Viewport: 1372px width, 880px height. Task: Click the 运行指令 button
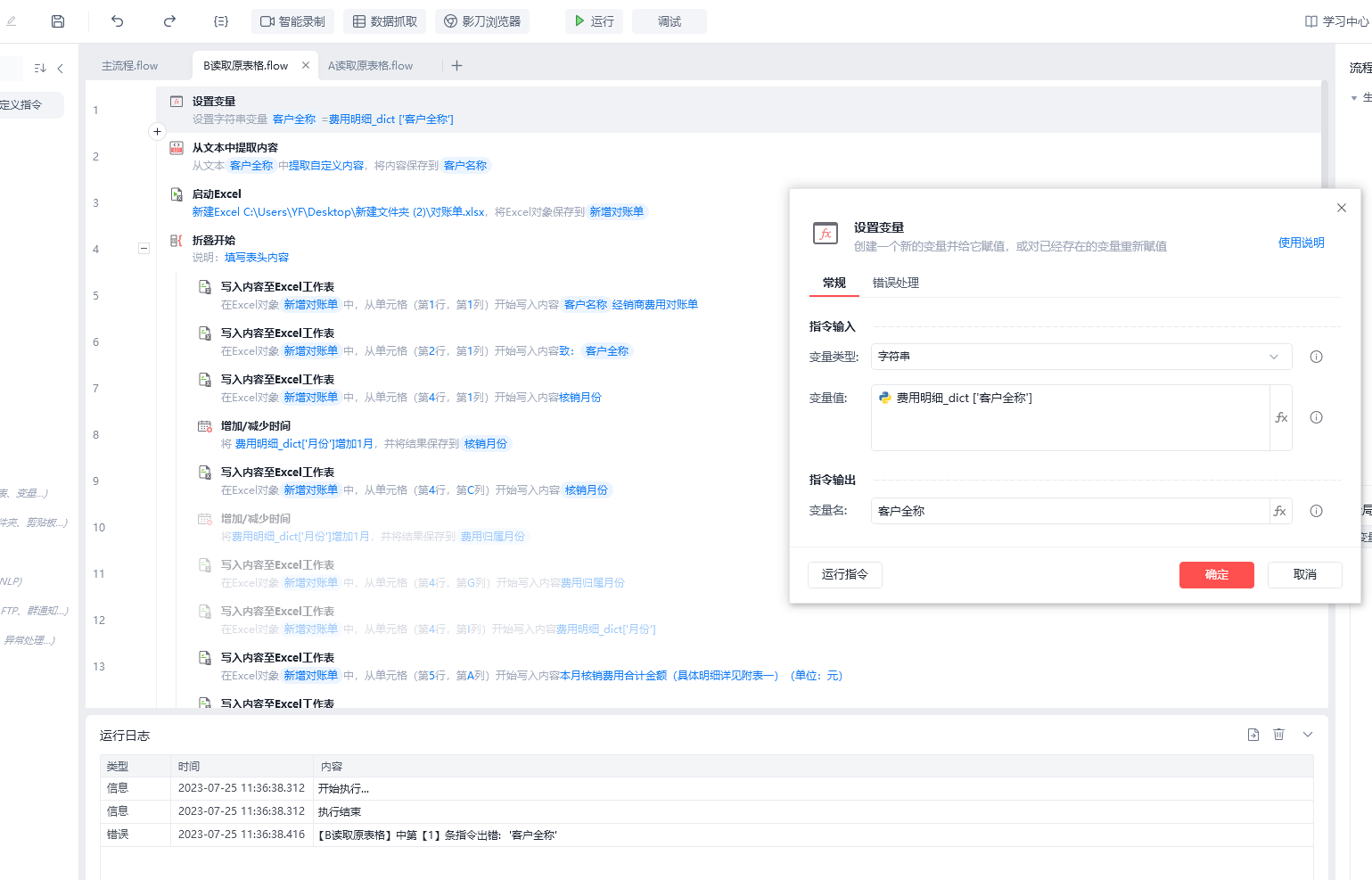coord(845,575)
